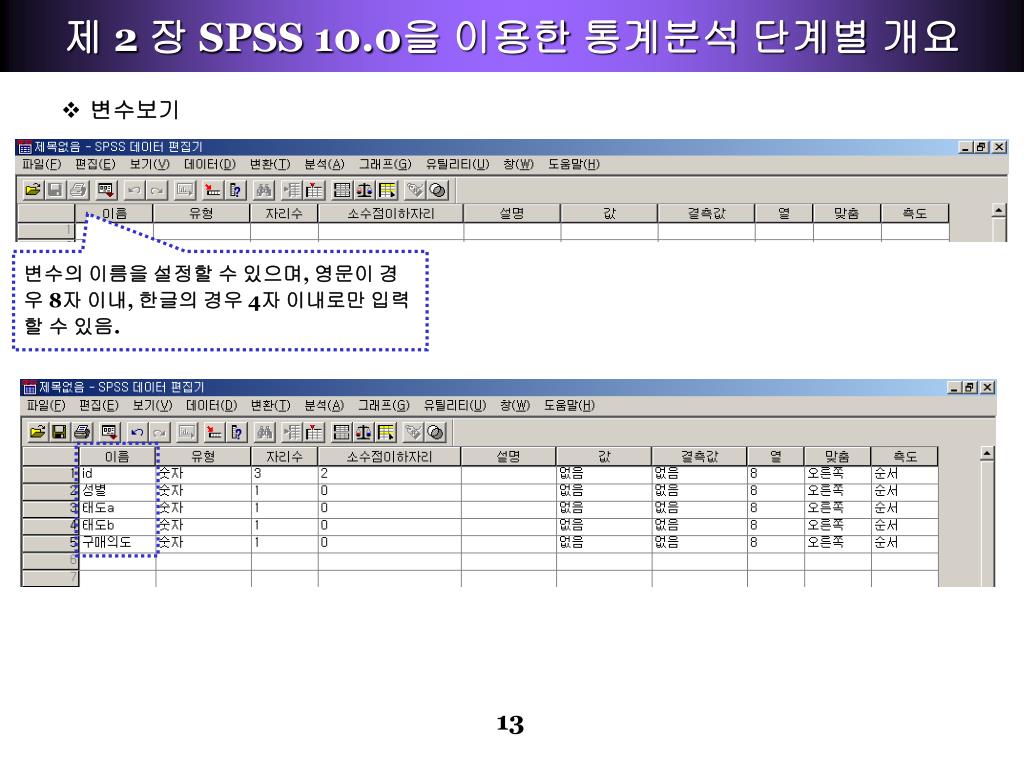Select the variable name cell "태도a"

[x=117, y=508]
